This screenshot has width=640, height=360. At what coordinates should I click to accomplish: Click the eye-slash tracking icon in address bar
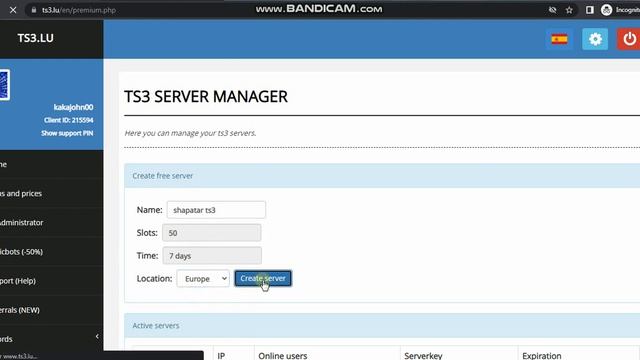click(x=552, y=10)
